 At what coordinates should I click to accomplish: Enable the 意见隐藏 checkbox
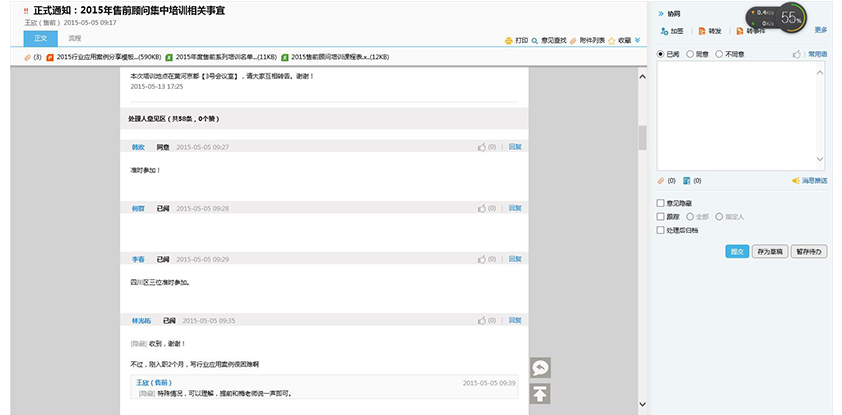pyautogui.click(x=661, y=203)
